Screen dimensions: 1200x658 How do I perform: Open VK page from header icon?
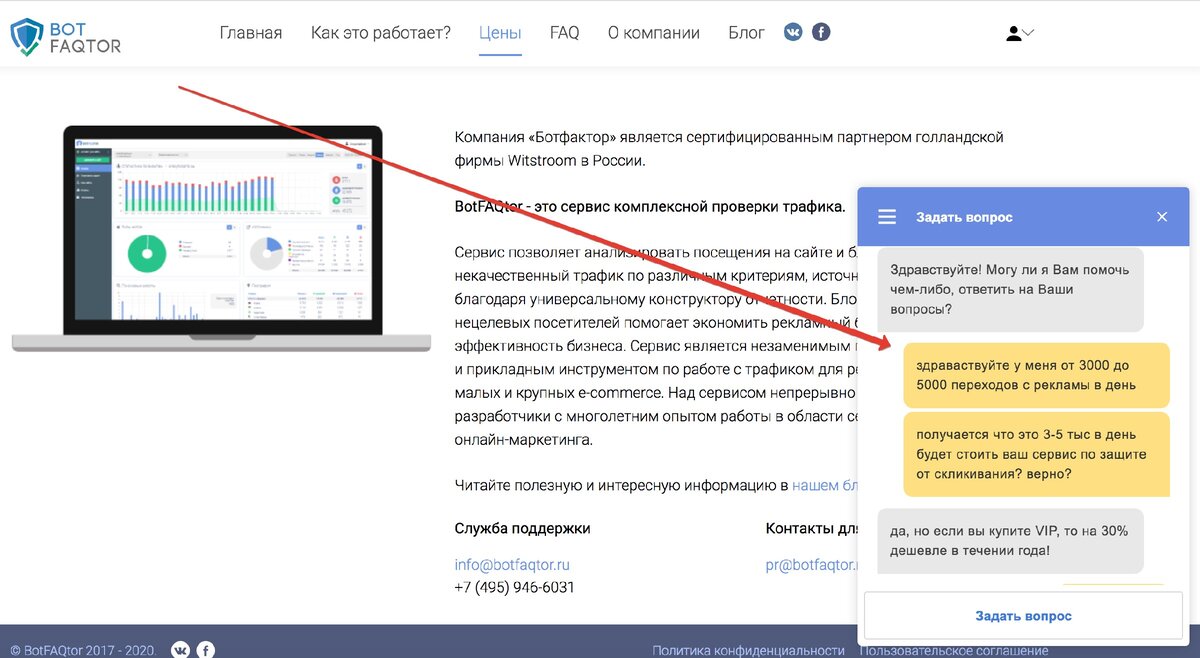794,32
